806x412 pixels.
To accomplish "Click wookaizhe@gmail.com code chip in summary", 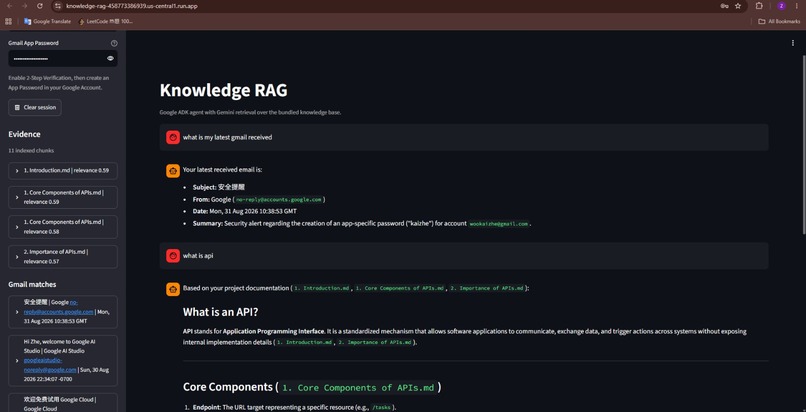I will click(x=499, y=224).
